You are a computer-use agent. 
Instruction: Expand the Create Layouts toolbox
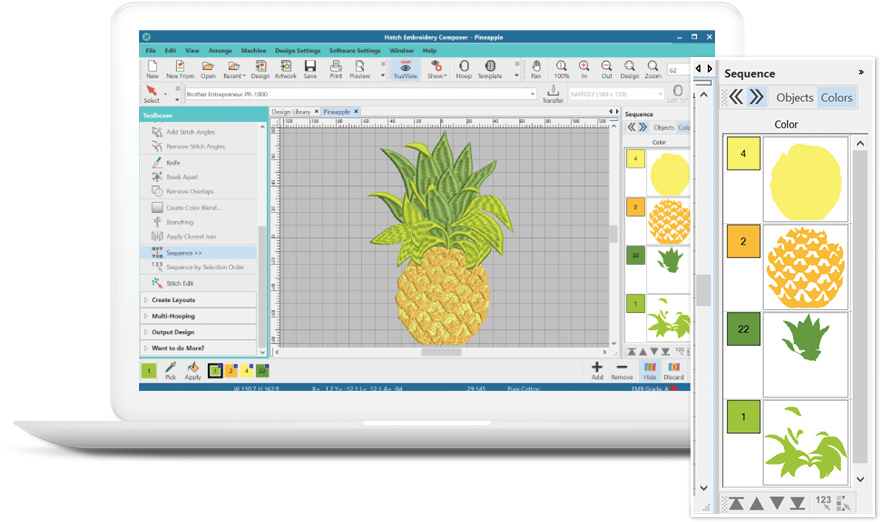click(x=198, y=300)
